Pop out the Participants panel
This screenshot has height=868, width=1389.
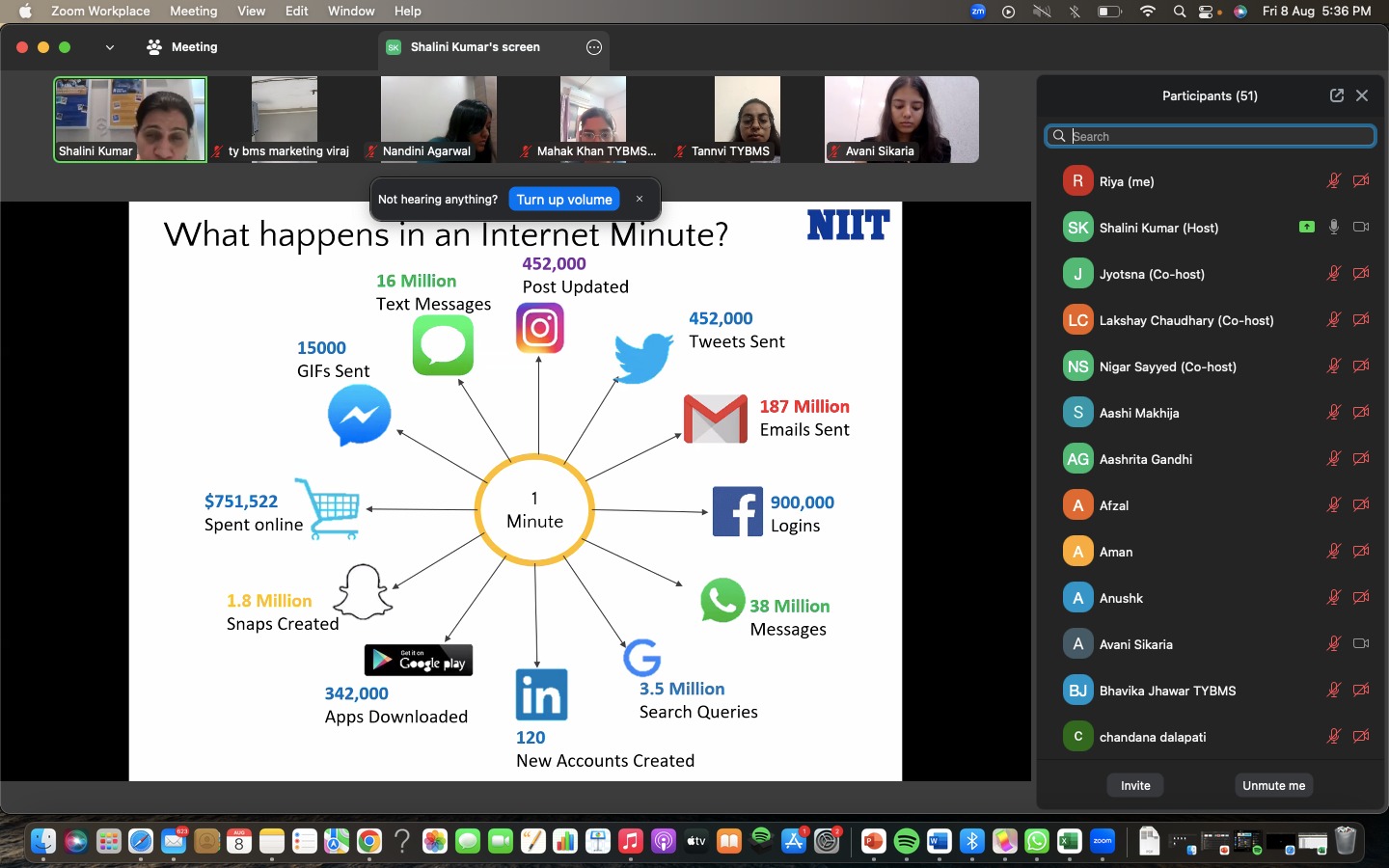1336,95
